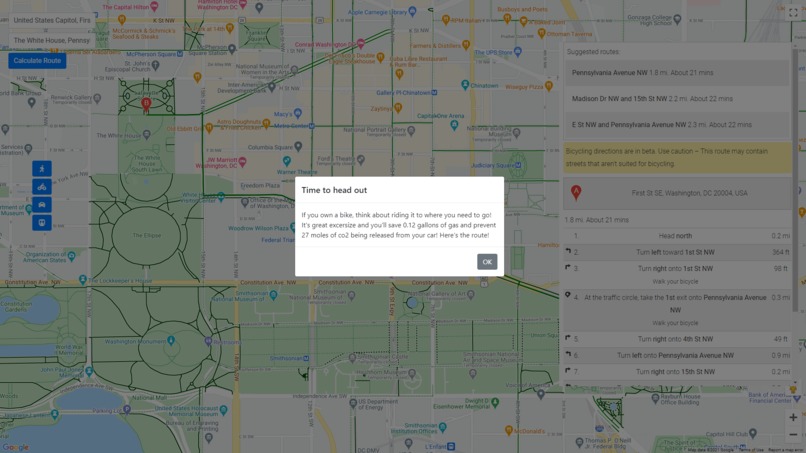
Task: Open the Google logo link
Action: click(15, 447)
